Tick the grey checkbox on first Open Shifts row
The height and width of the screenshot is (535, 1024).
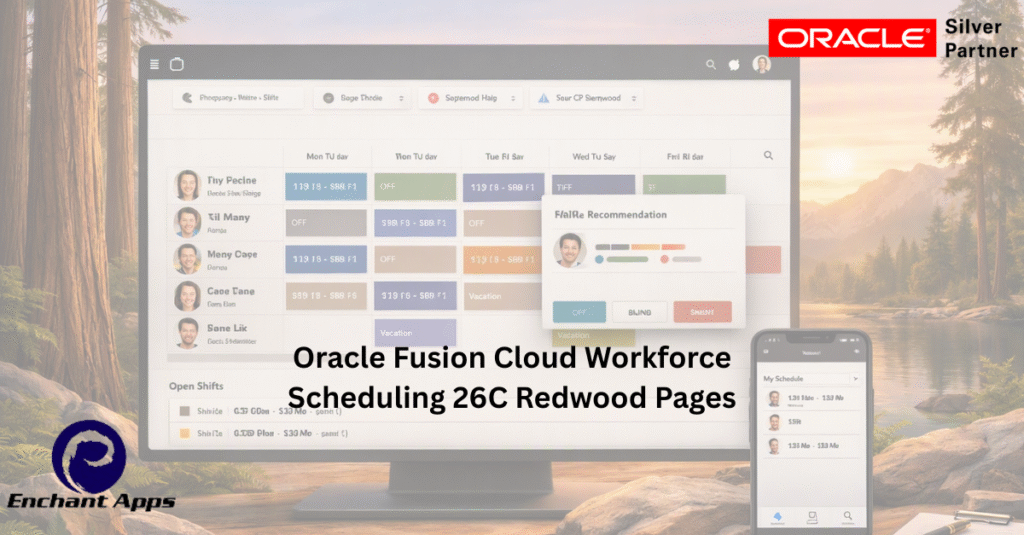(185, 411)
